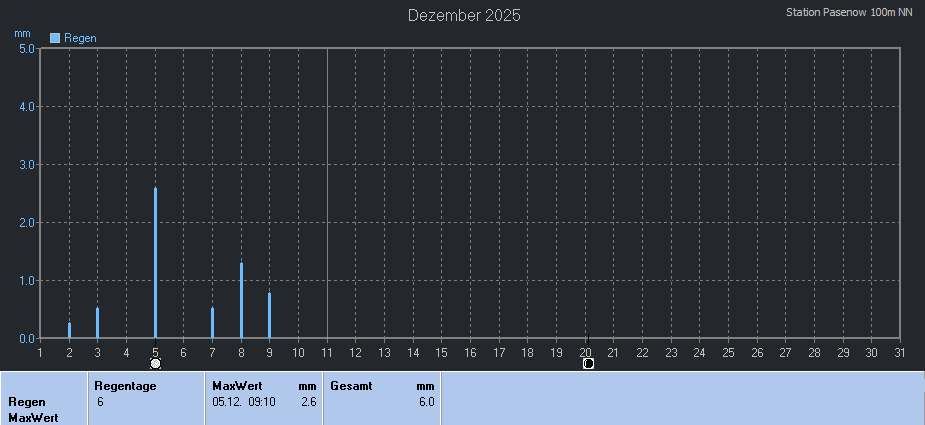
Task: Click the new moon icon under day 20
Action: 588,364
